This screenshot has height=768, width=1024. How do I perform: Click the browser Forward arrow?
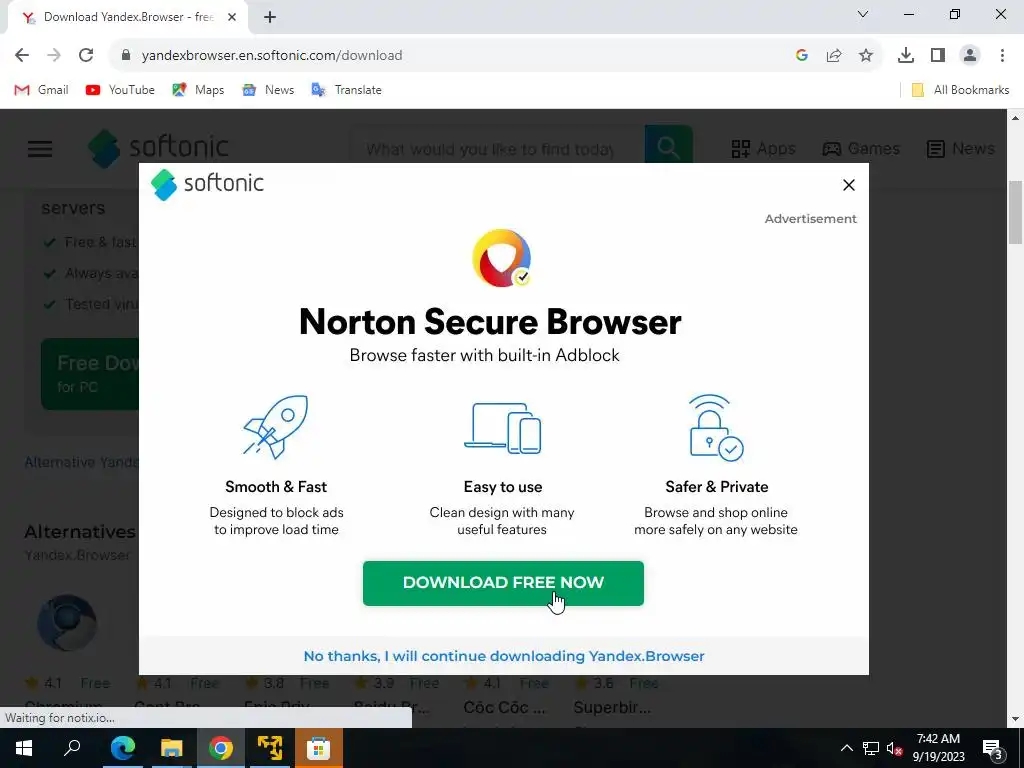tap(54, 56)
